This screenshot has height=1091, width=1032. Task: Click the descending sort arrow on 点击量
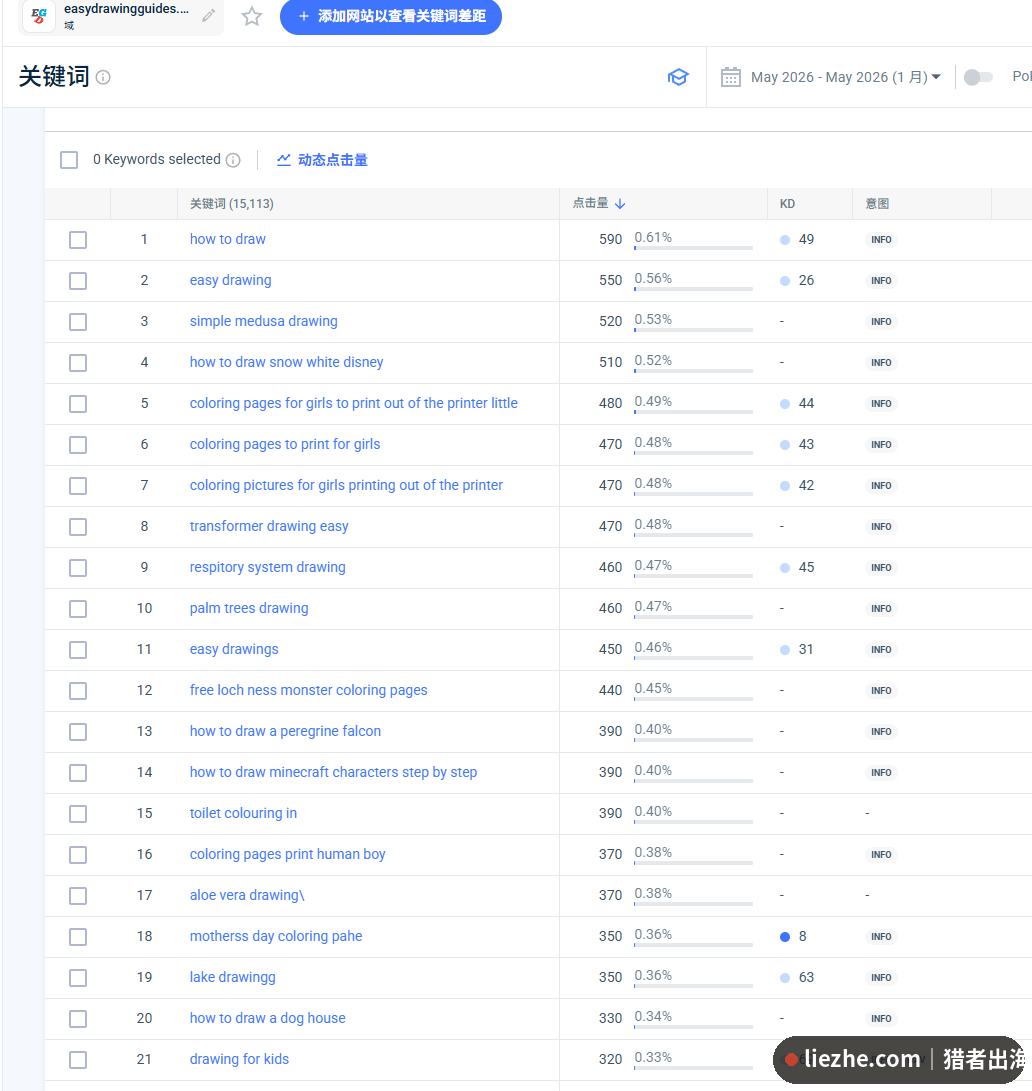pyautogui.click(x=620, y=204)
